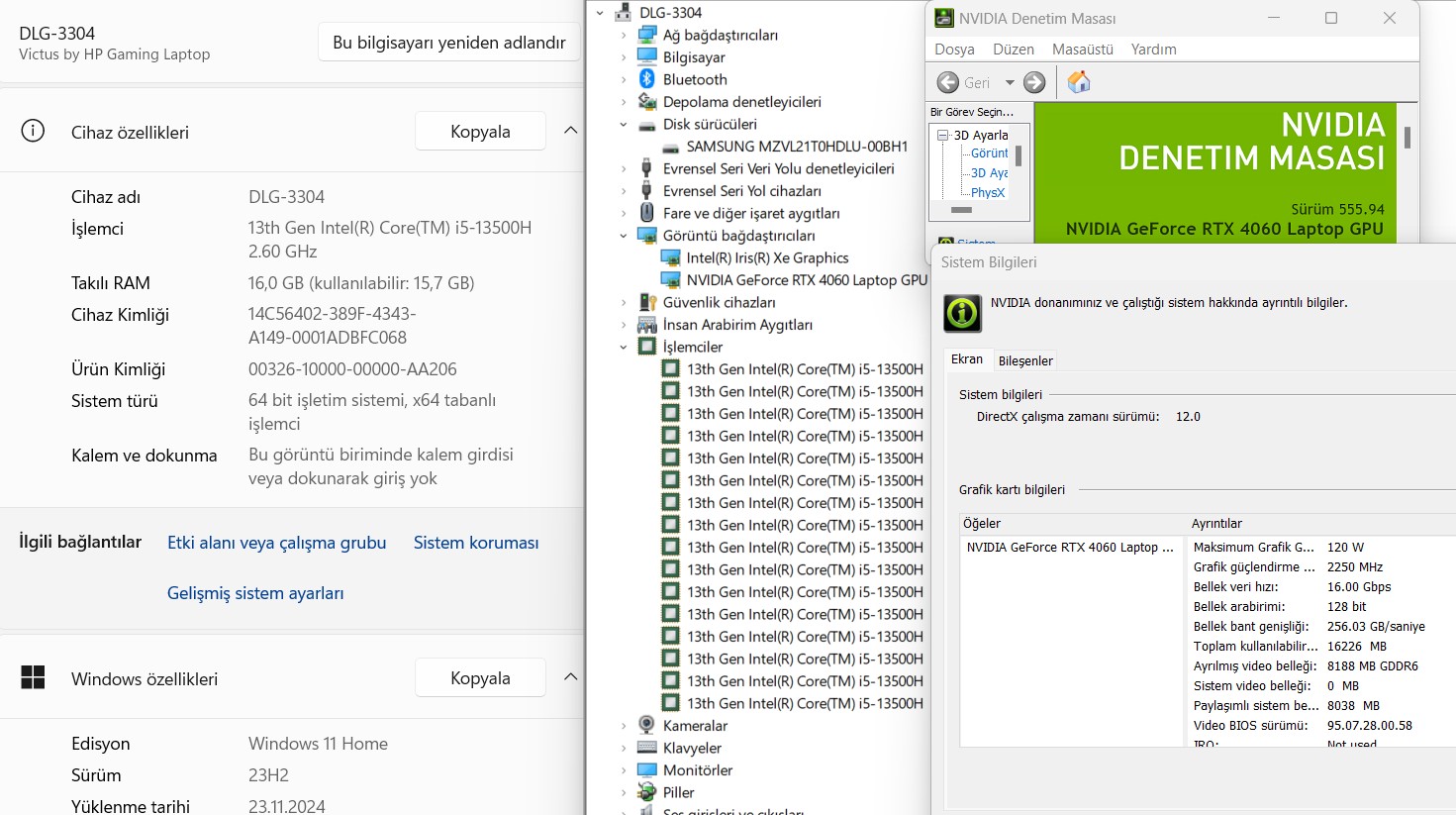Click the Kameralar webcam icon
Image resolution: width=1456 pixels, height=815 pixels.
[647, 725]
